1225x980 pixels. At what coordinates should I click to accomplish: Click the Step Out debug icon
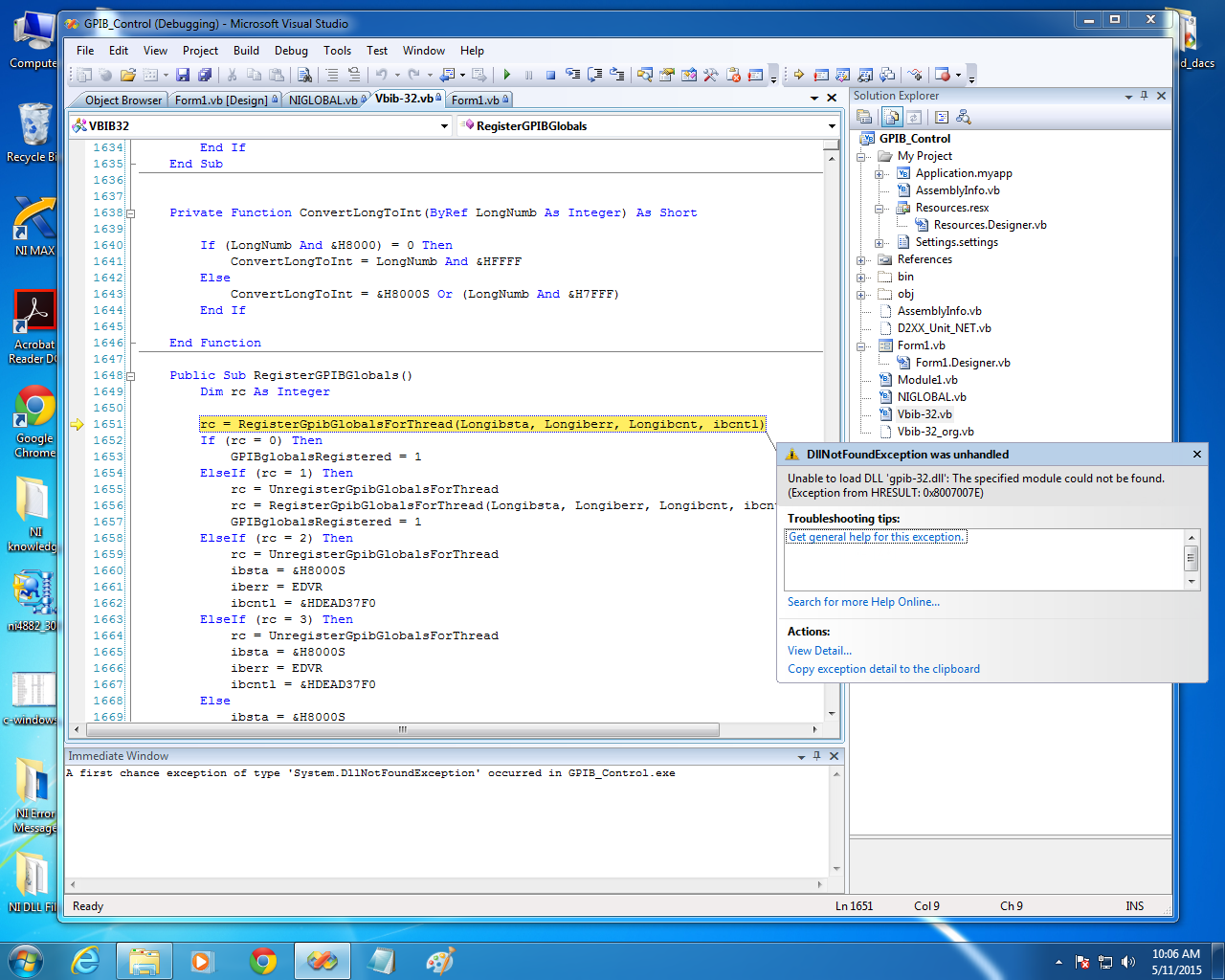pos(617,75)
